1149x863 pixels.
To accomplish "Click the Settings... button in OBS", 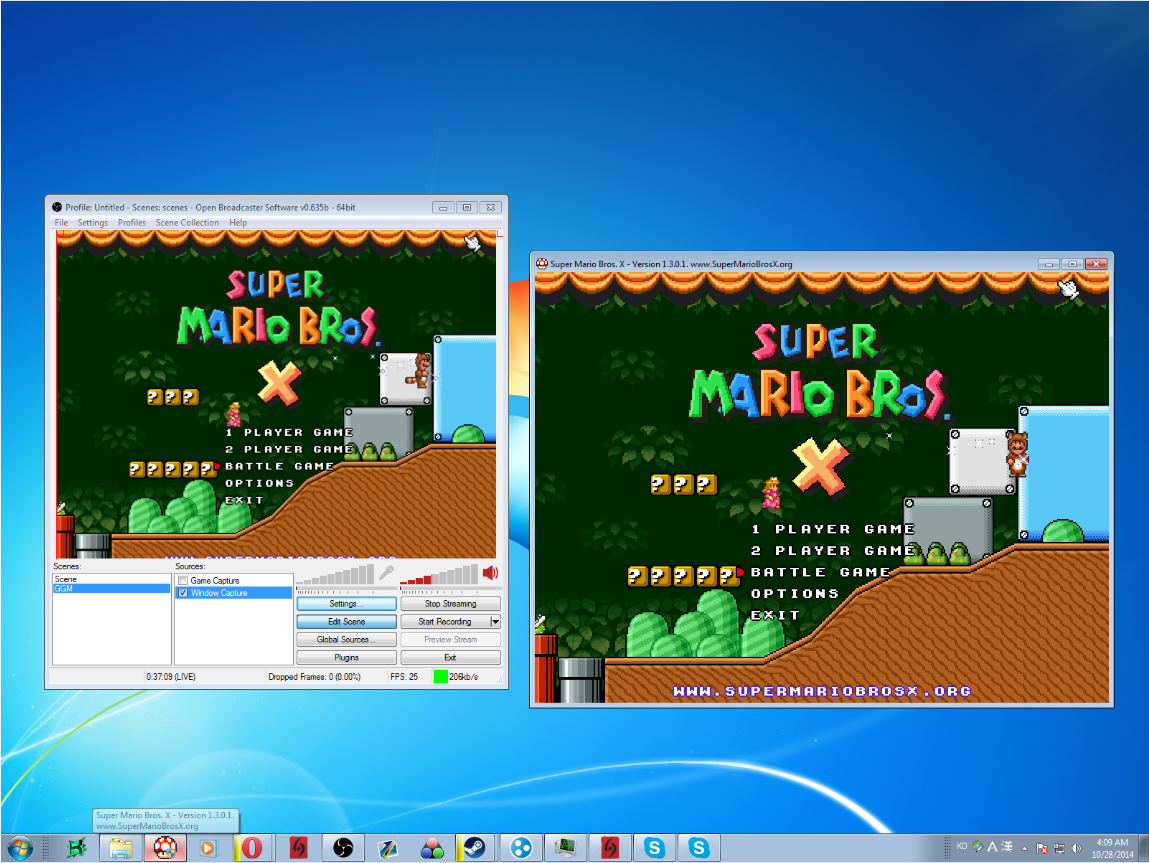I will [x=347, y=604].
